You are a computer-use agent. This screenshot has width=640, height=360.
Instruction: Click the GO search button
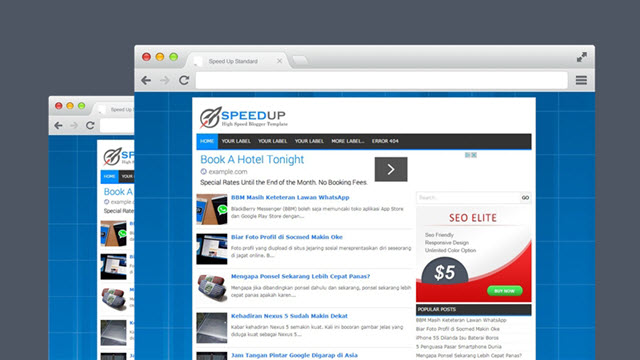(x=525, y=198)
